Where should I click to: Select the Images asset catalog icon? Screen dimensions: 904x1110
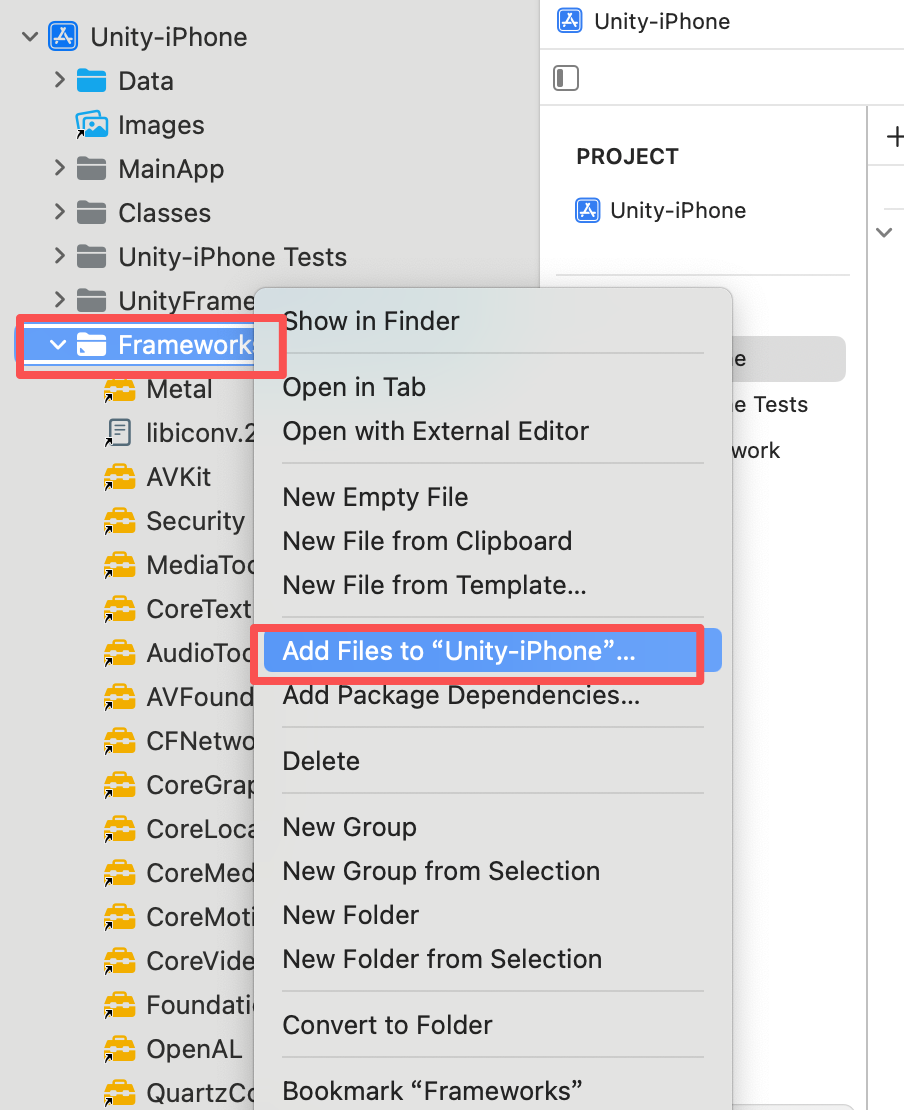tap(91, 125)
